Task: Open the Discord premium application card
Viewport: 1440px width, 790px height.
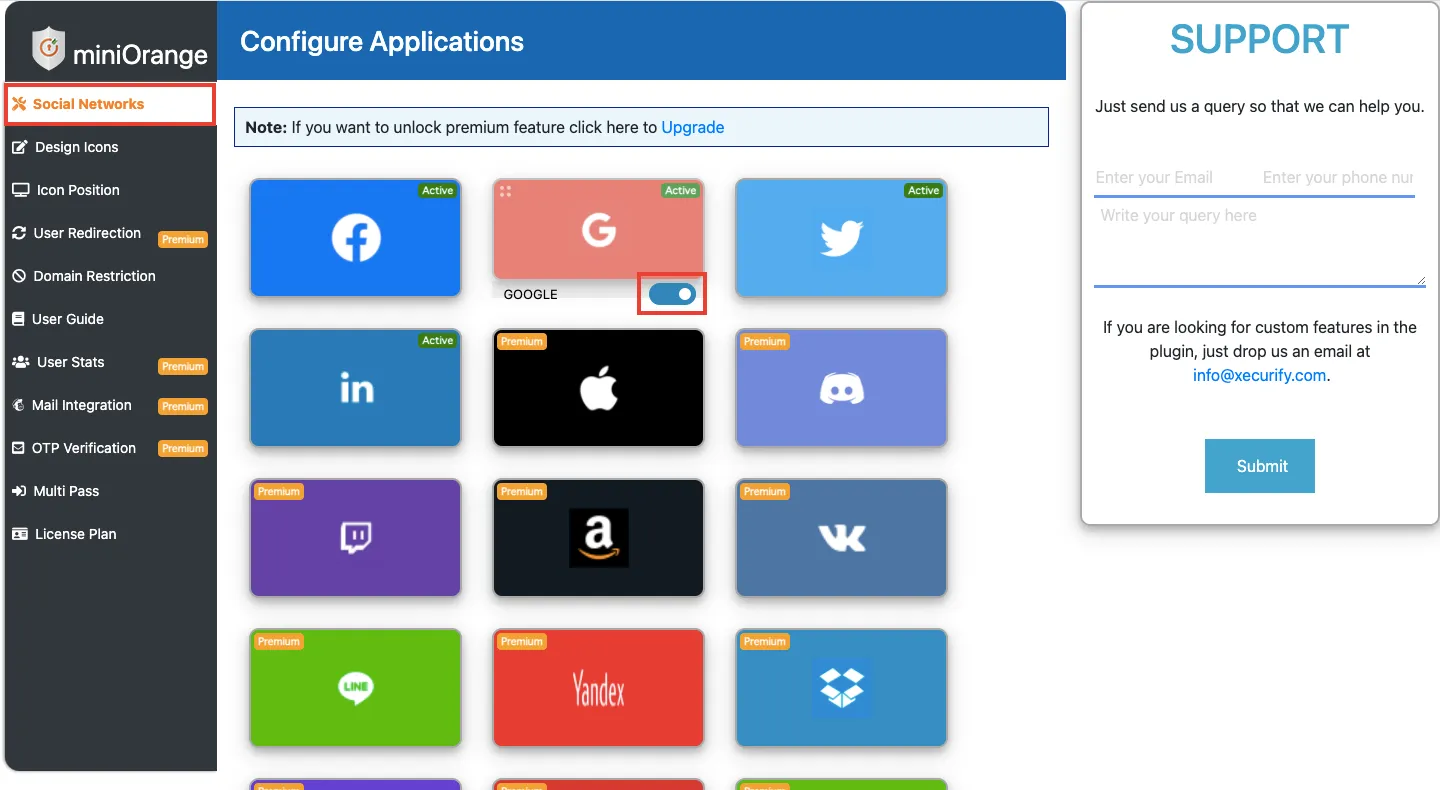Action: pyautogui.click(x=841, y=388)
